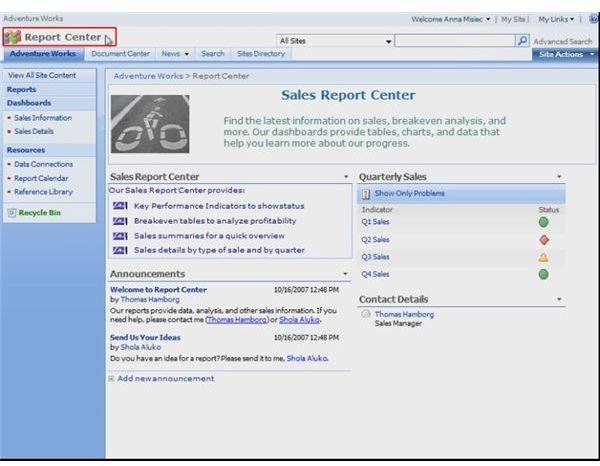Open the Announcements web part menu
Screen dimensions: 600x466
point(345,274)
